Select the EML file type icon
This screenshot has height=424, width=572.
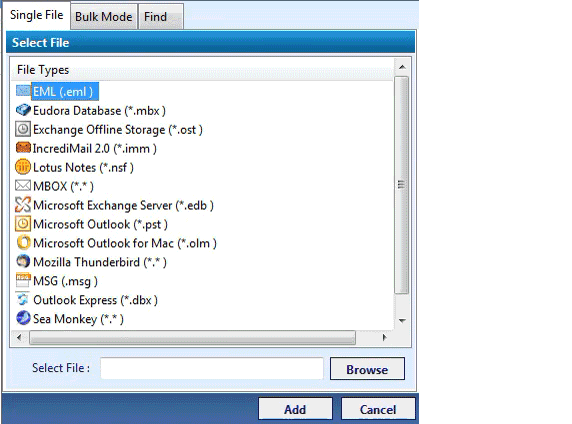coord(23,91)
